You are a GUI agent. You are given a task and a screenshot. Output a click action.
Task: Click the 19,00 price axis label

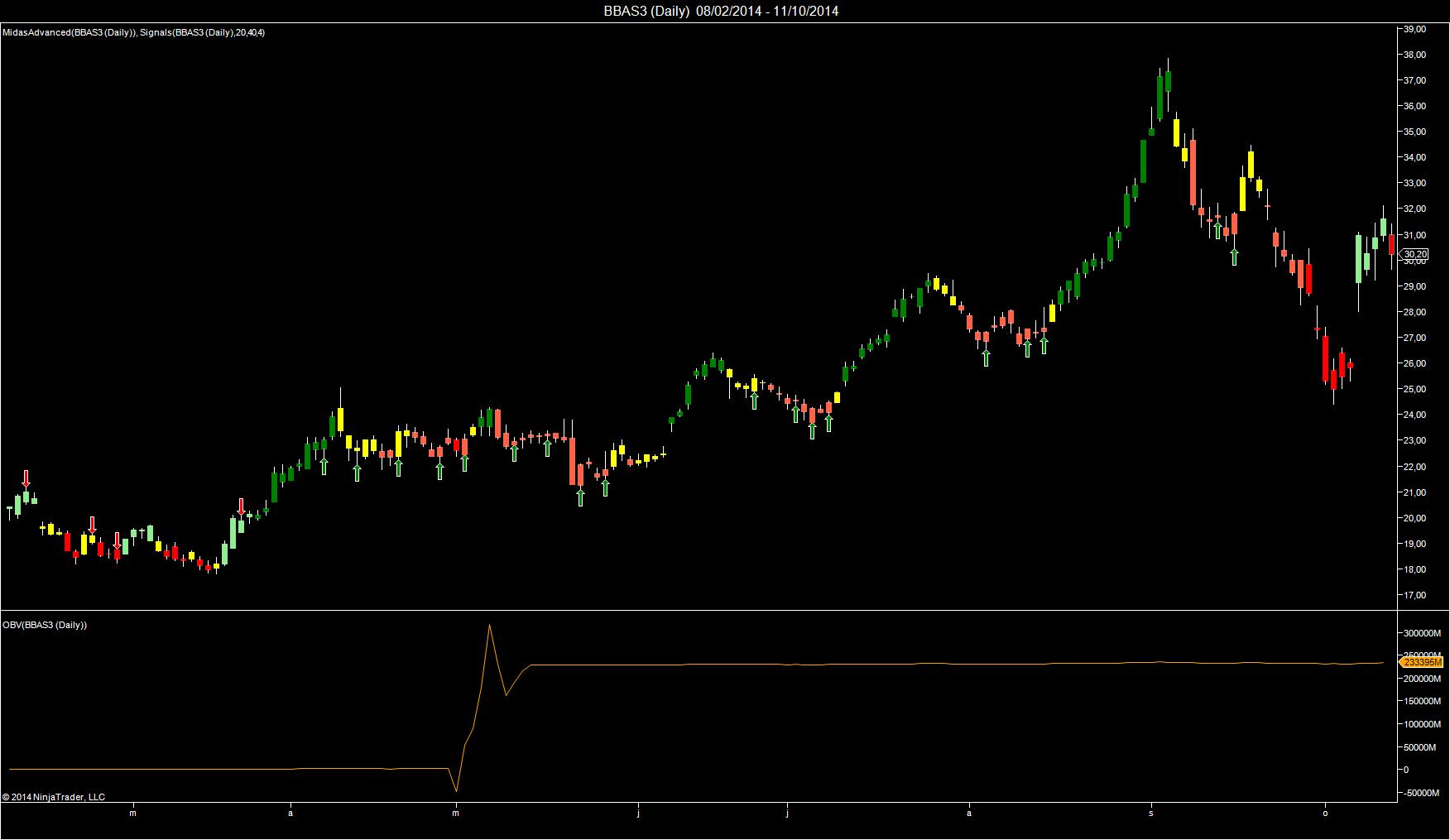pyautogui.click(x=1414, y=544)
